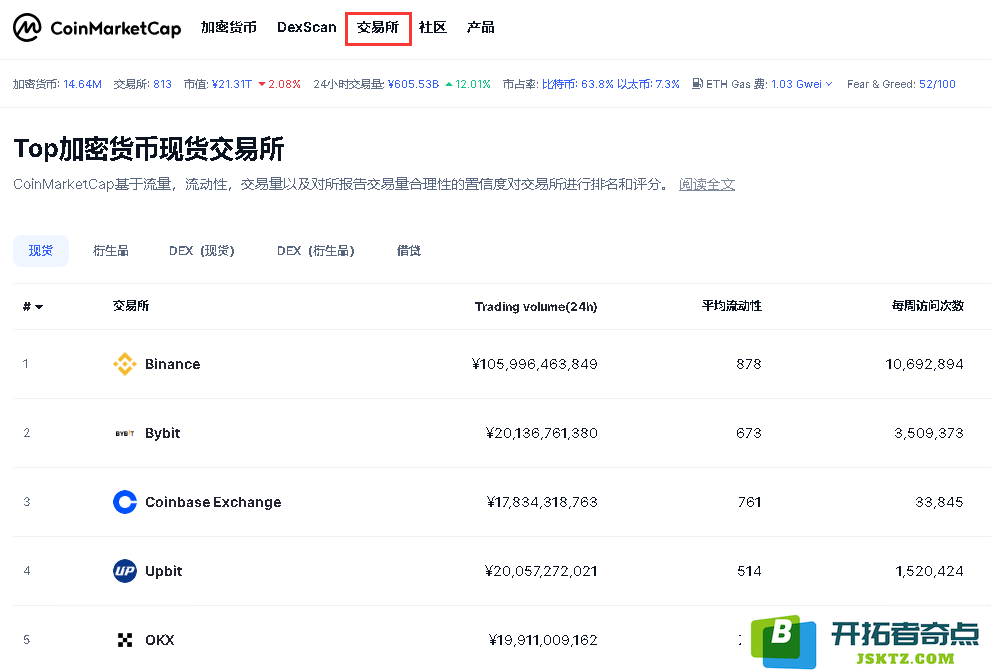Switch to the 衍生品 tab

111,250
